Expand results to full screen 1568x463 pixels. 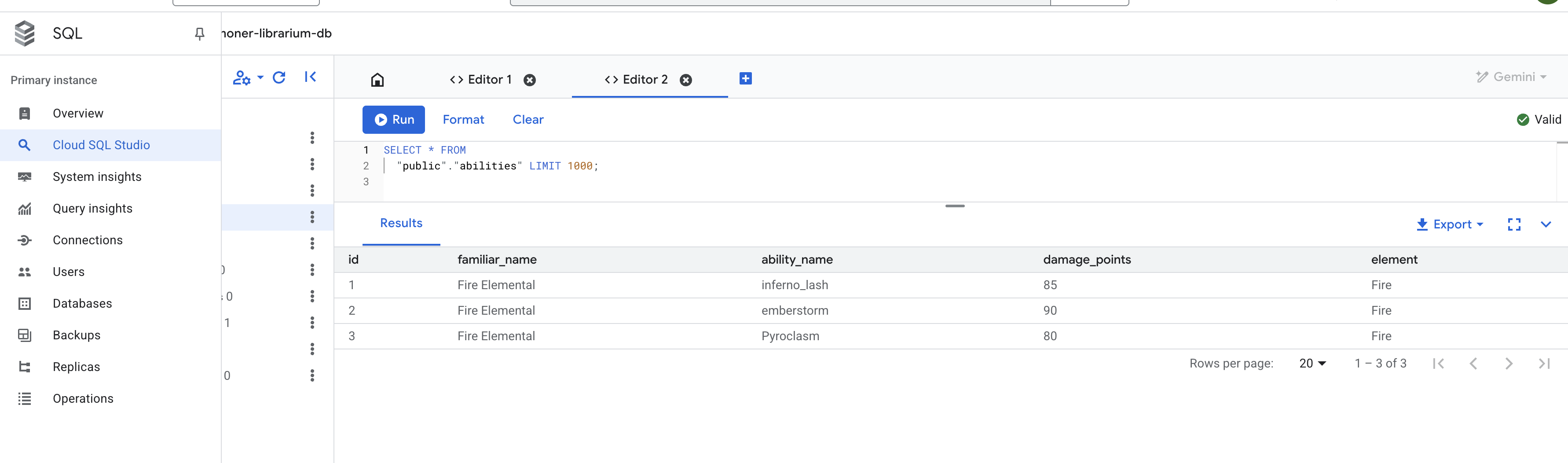click(1514, 225)
